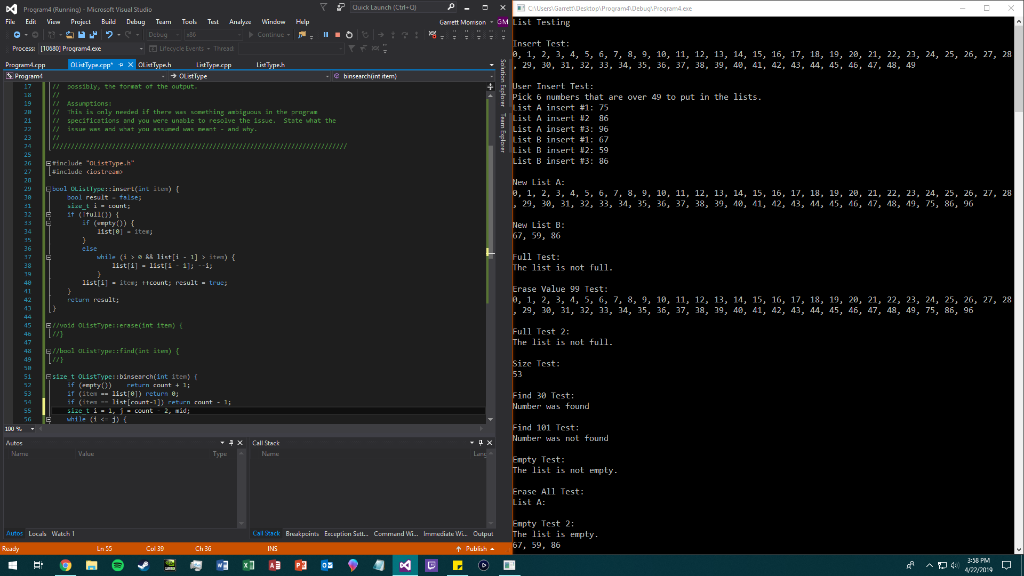Open the Debug menu
This screenshot has width=1024, height=576.
(135, 22)
